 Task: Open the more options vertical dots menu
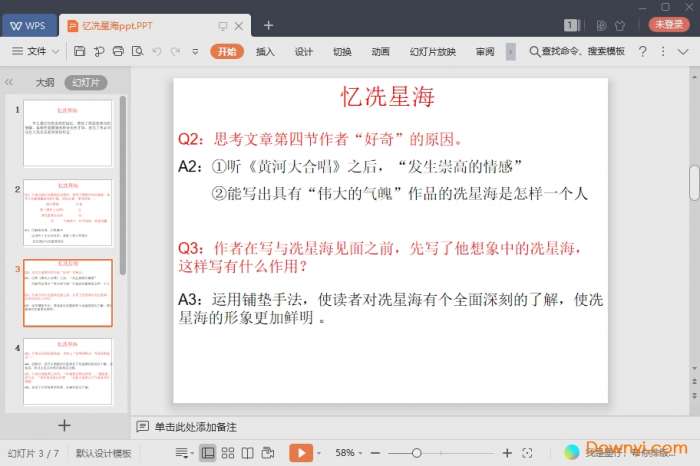pyautogui.click(x=663, y=51)
